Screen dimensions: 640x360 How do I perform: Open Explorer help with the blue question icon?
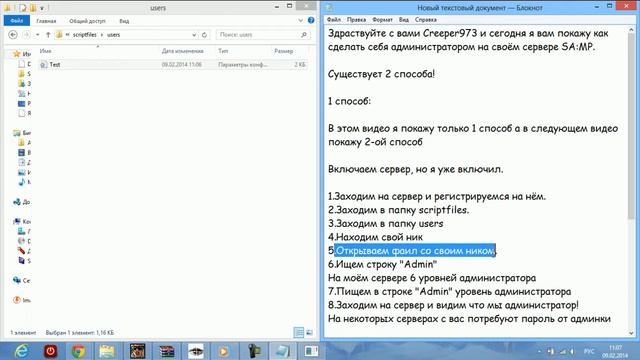[311, 20]
